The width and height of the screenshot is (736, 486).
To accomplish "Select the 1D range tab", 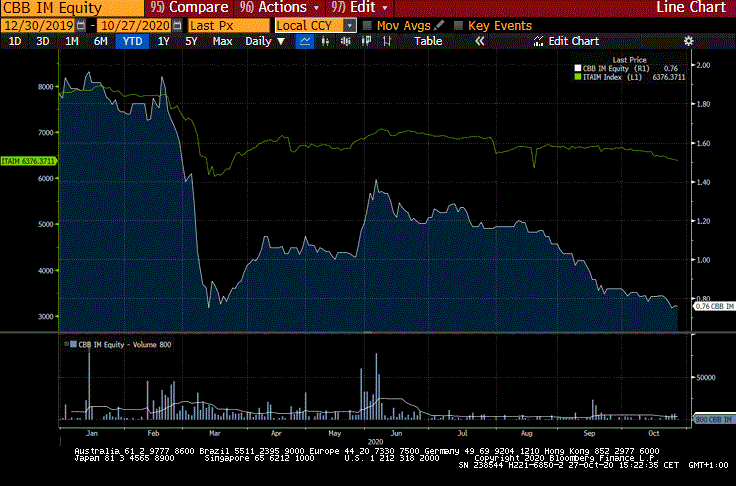I will (x=15, y=41).
